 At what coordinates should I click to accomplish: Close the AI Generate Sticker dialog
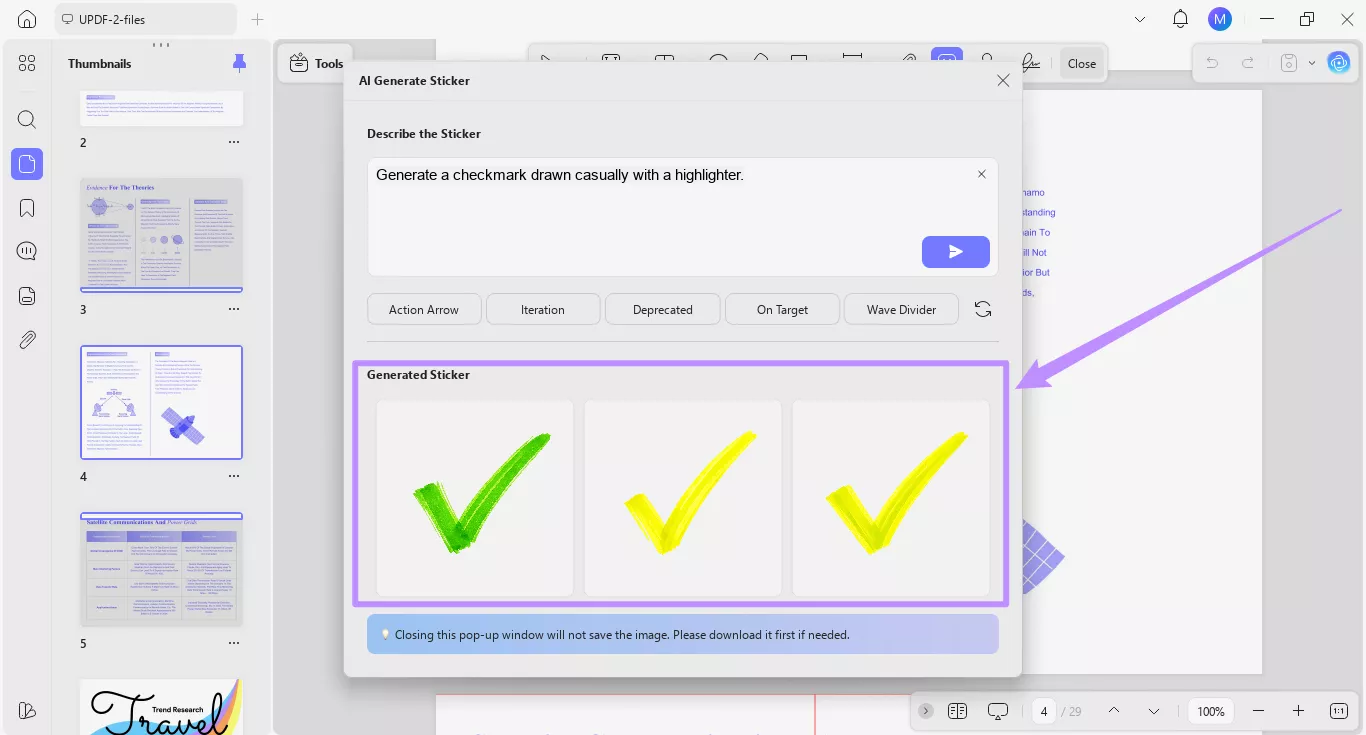[1003, 80]
